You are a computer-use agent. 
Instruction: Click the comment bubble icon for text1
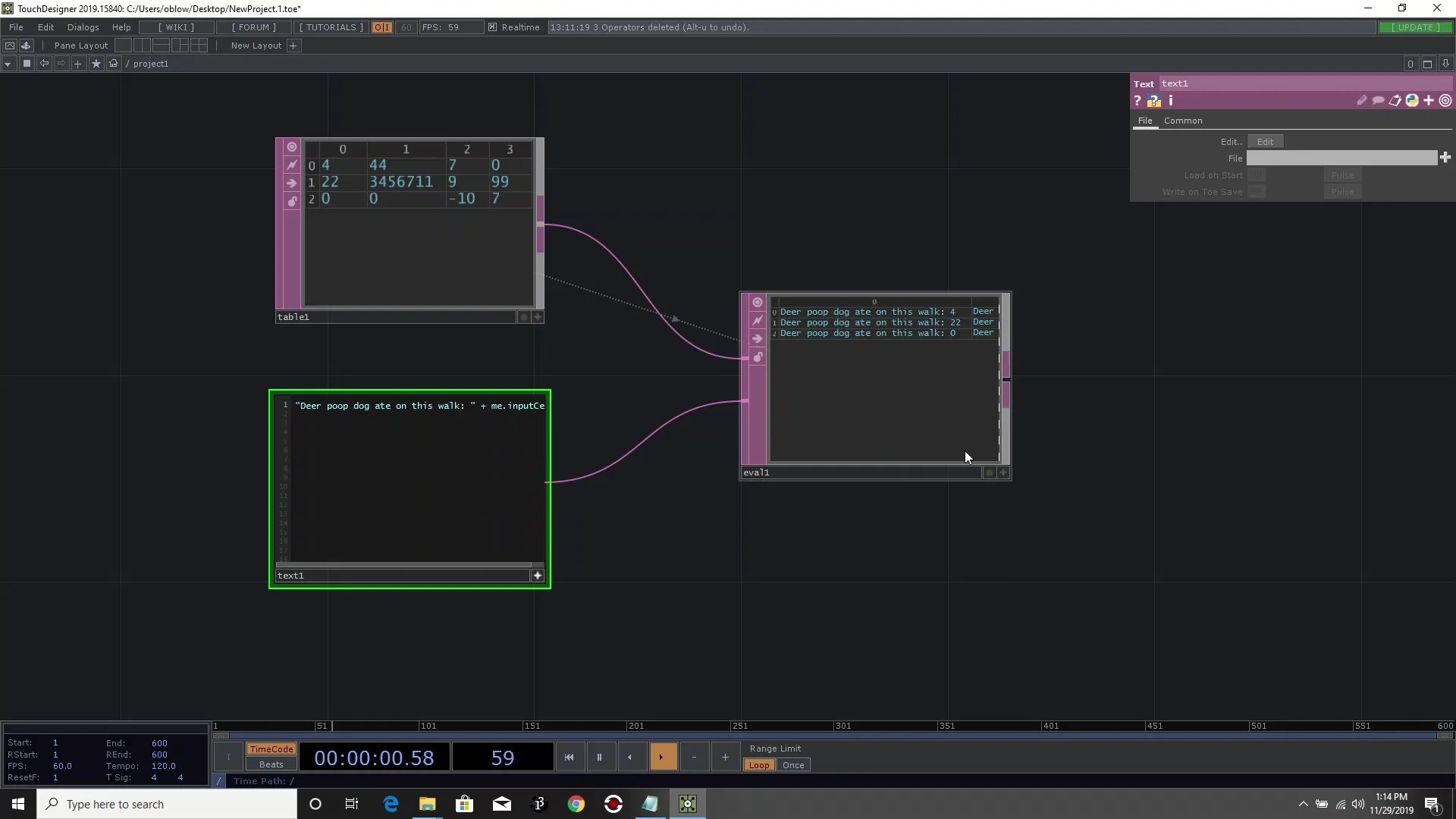1379,100
